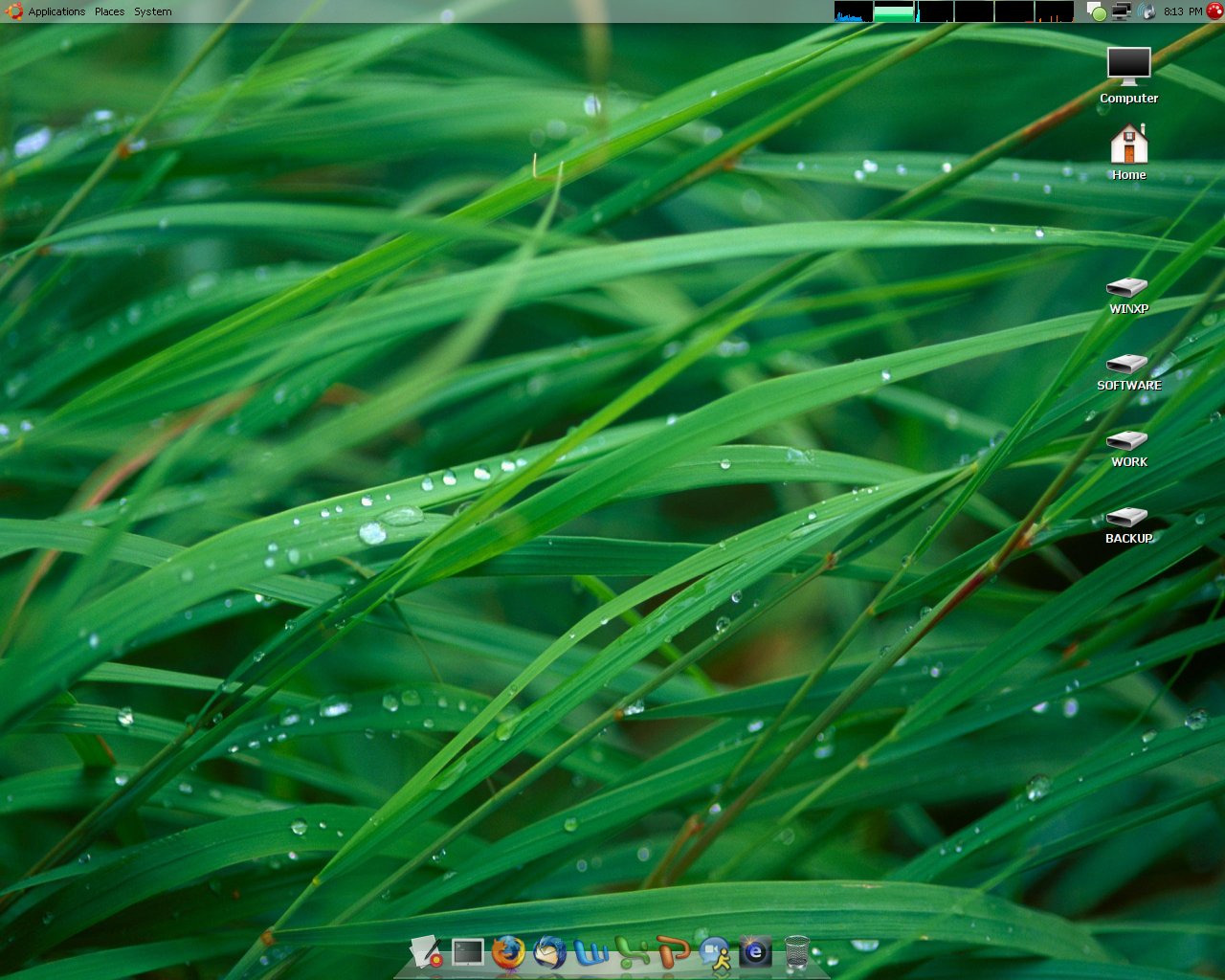The height and width of the screenshot is (980, 1225).
Task: Launch the Internet Explorer e icon in dock
Action: [755, 952]
